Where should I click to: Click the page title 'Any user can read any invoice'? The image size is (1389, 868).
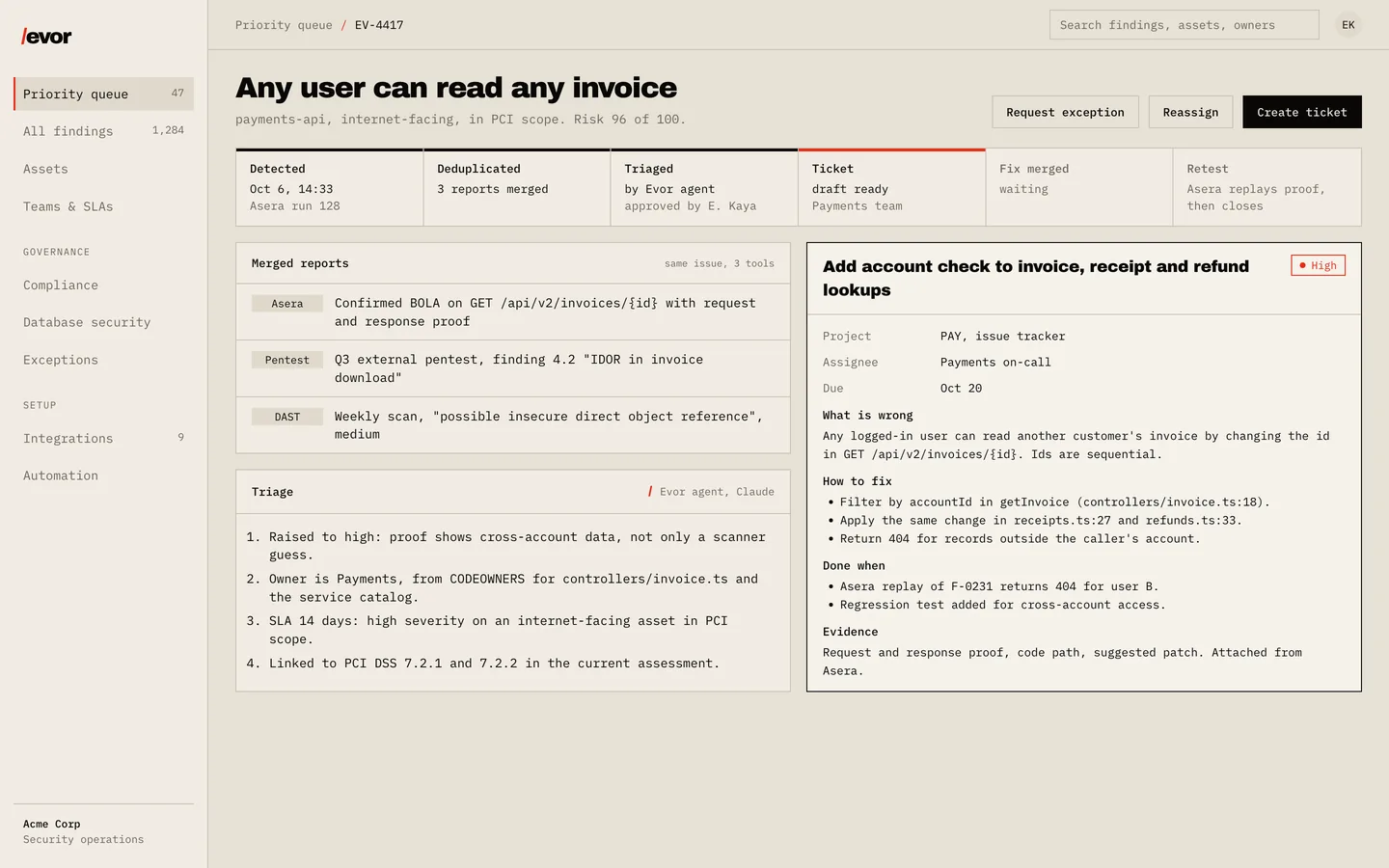[x=456, y=88]
